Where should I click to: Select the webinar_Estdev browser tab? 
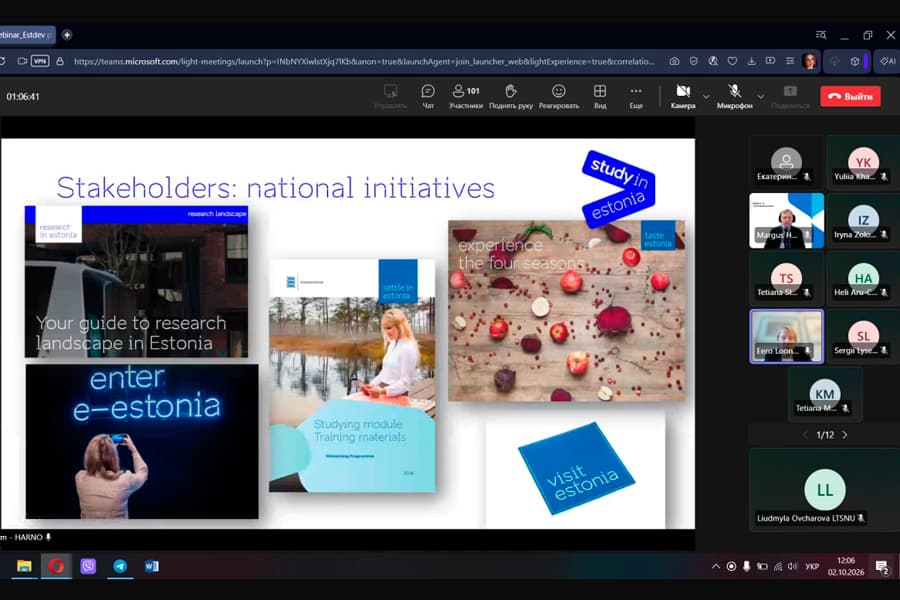27,35
